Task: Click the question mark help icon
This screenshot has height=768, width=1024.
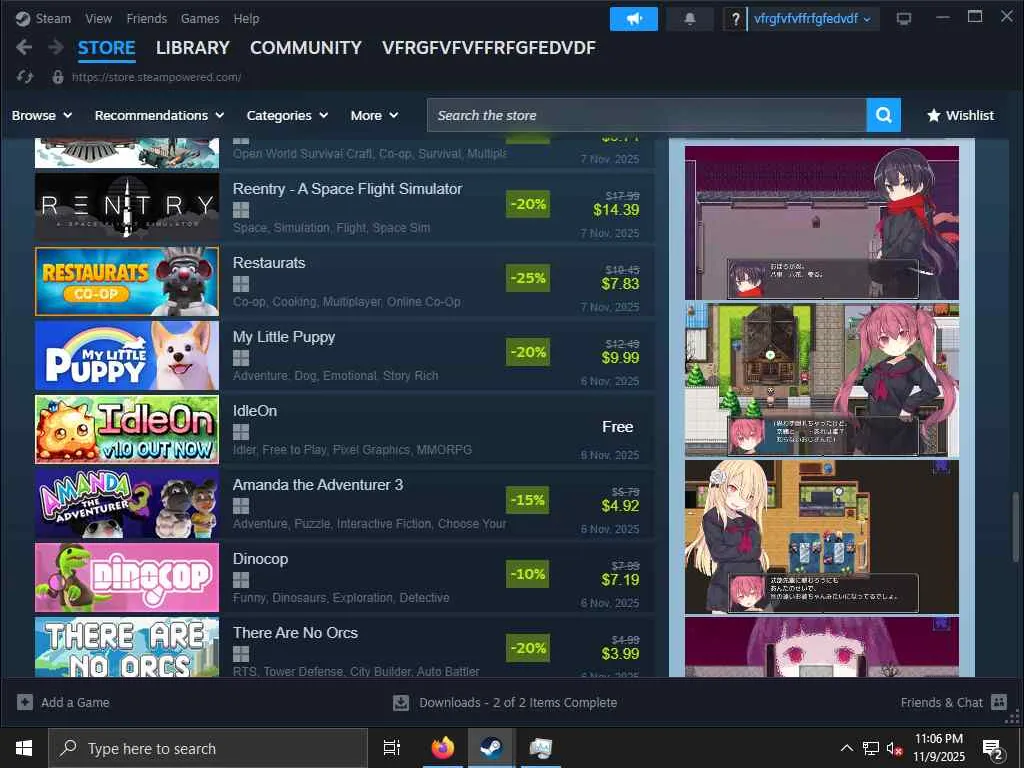Action: [x=735, y=19]
